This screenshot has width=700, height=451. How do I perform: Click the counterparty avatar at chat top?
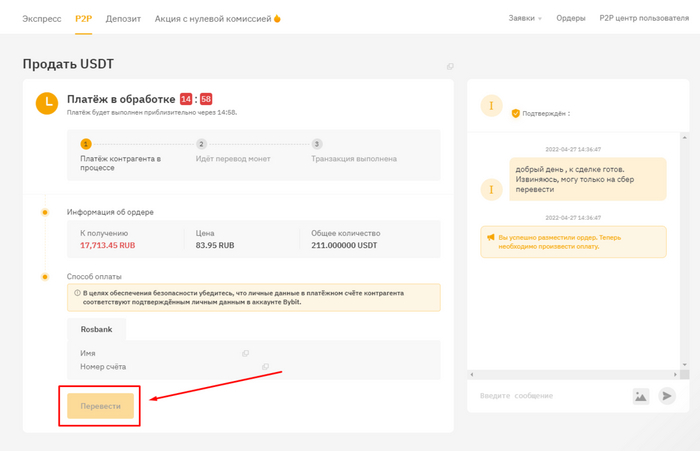[490, 106]
